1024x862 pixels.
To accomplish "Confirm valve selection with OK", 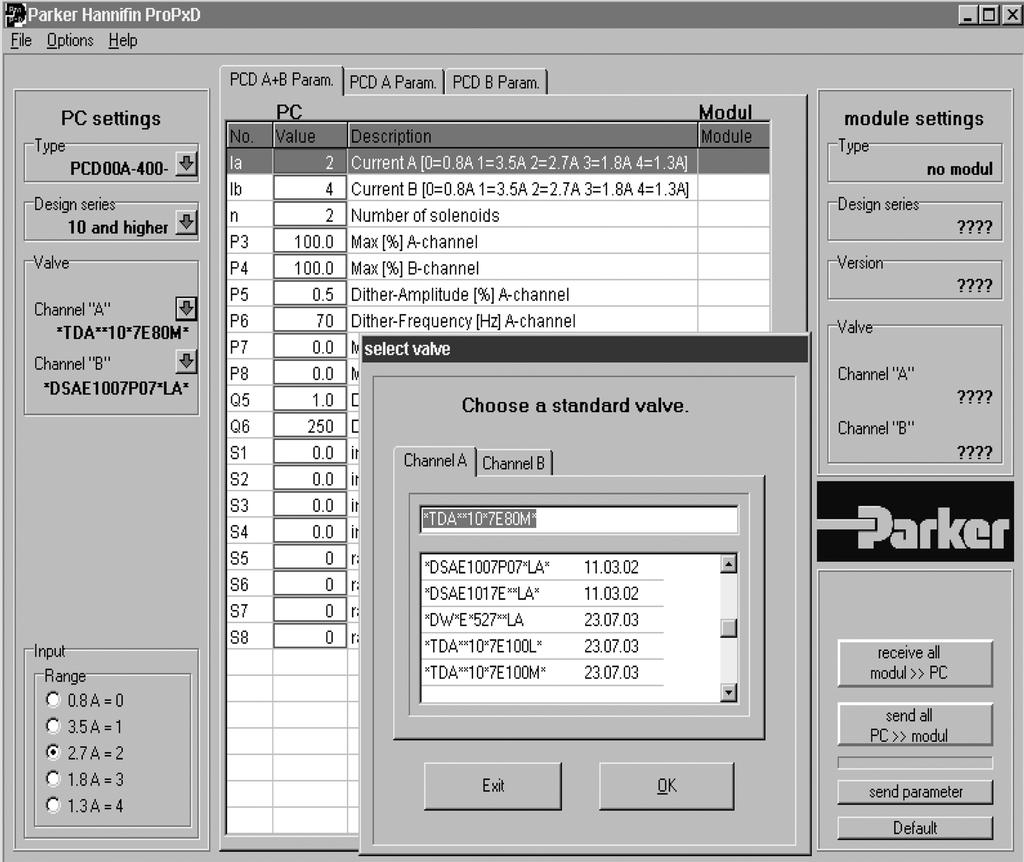I will click(666, 786).
